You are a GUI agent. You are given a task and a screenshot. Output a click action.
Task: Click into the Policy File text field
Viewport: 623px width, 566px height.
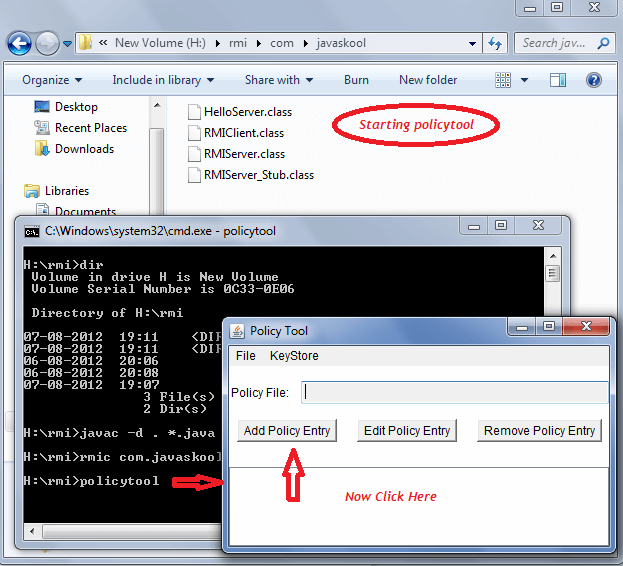coord(455,393)
